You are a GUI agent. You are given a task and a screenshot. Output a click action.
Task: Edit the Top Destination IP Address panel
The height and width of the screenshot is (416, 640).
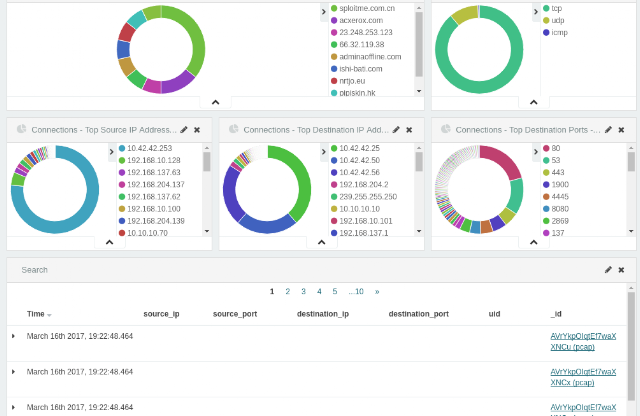point(396,130)
